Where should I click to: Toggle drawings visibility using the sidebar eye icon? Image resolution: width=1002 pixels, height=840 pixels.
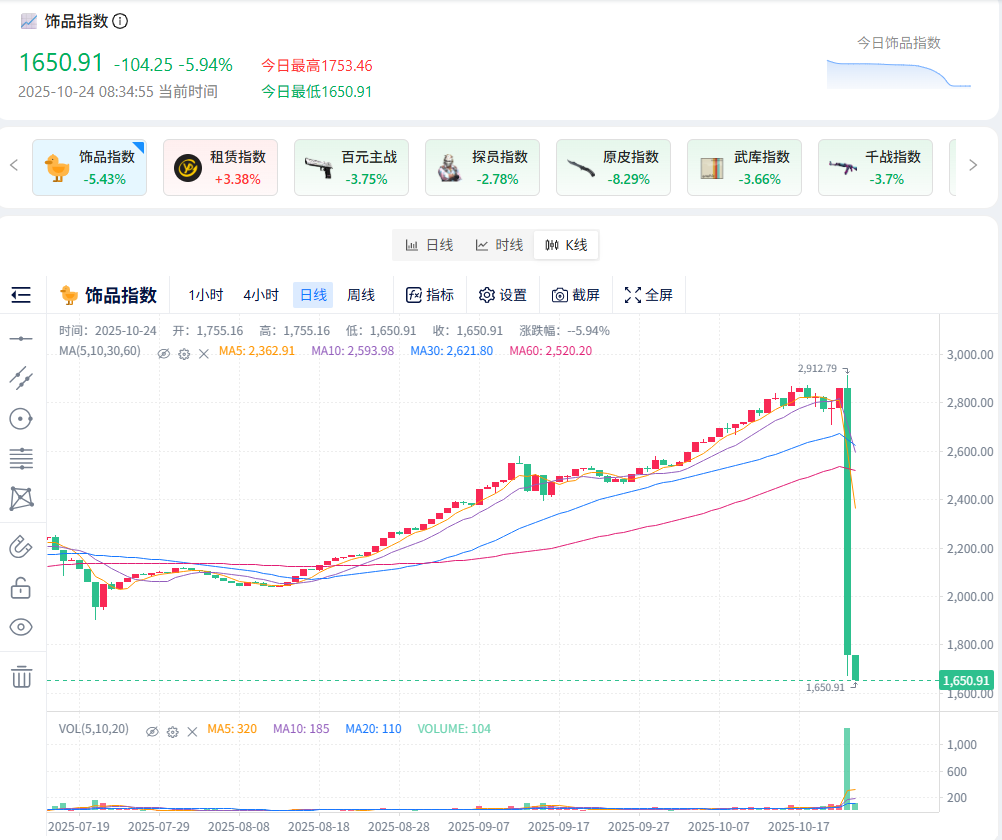click(x=21, y=627)
